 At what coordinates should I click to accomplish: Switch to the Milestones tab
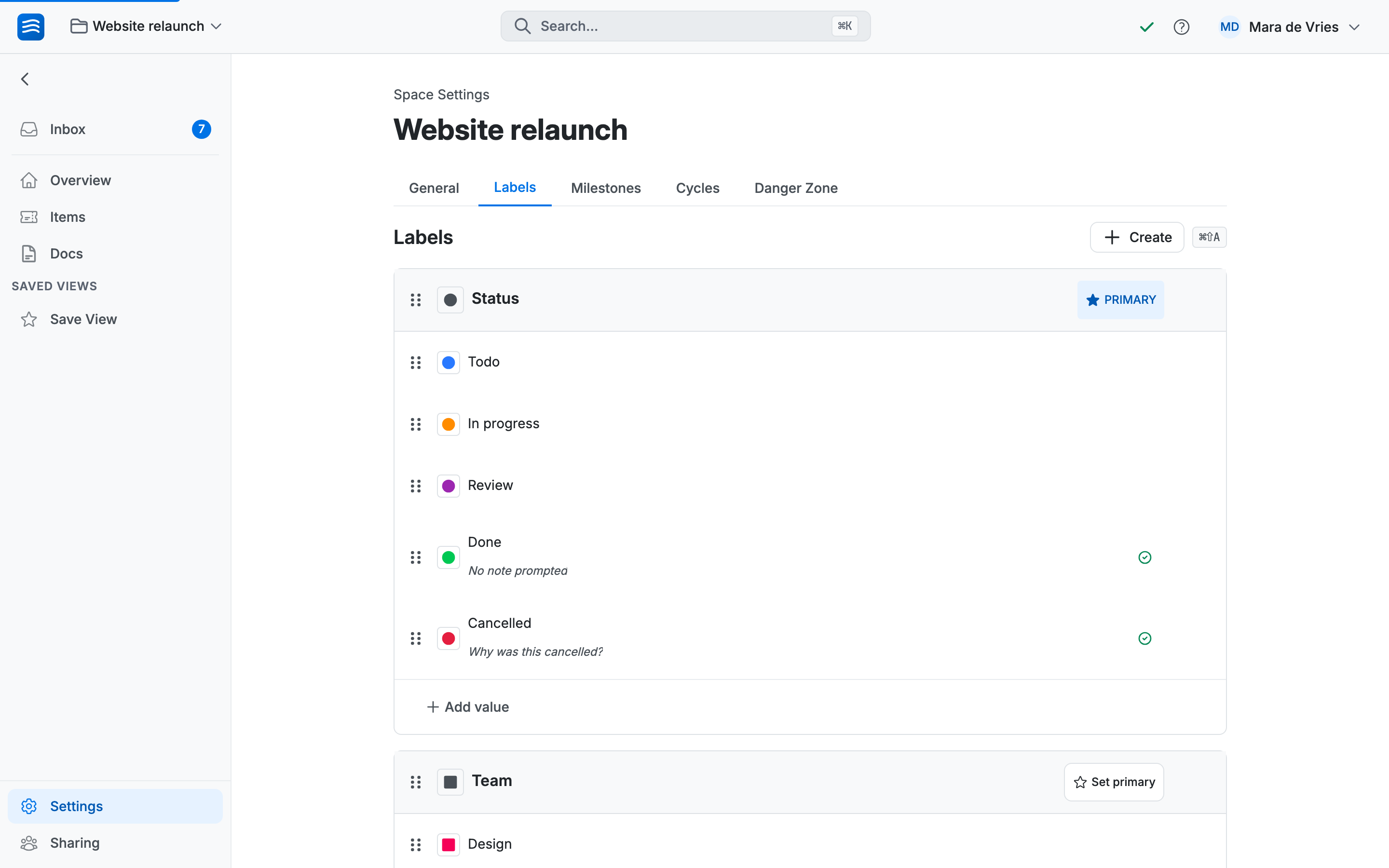click(x=606, y=188)
